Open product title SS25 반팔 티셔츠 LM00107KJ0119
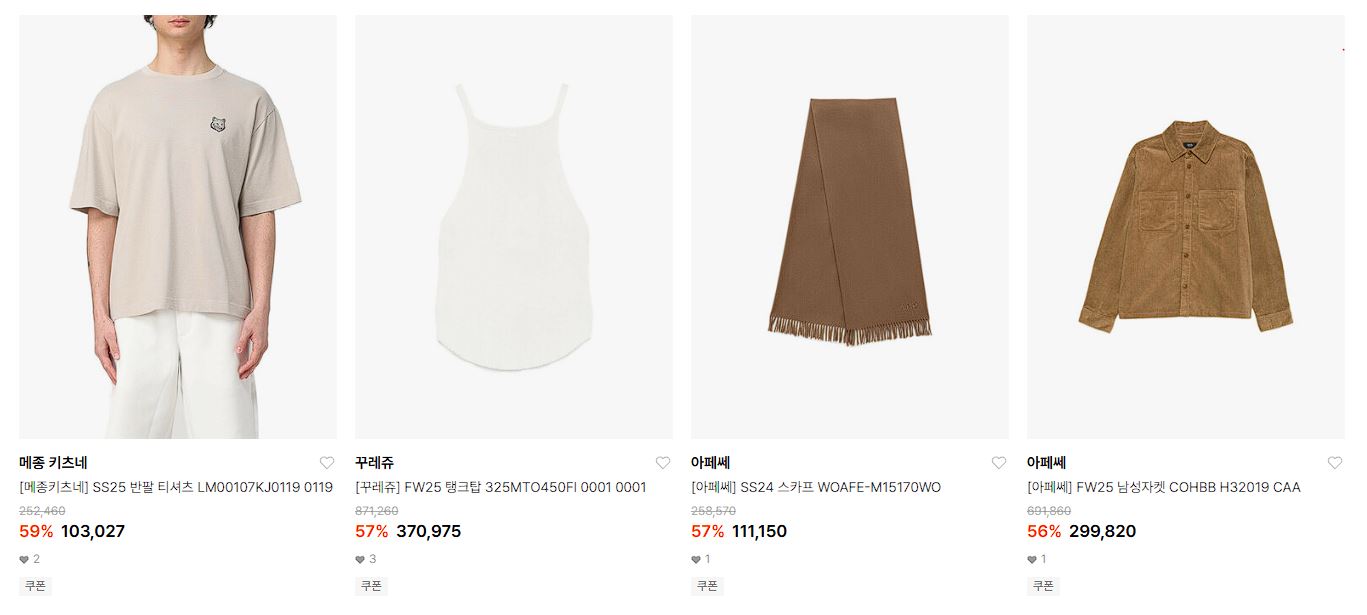Image resolution: width=1367 pixels, height=615 pixels. click(x=176, y=488)
